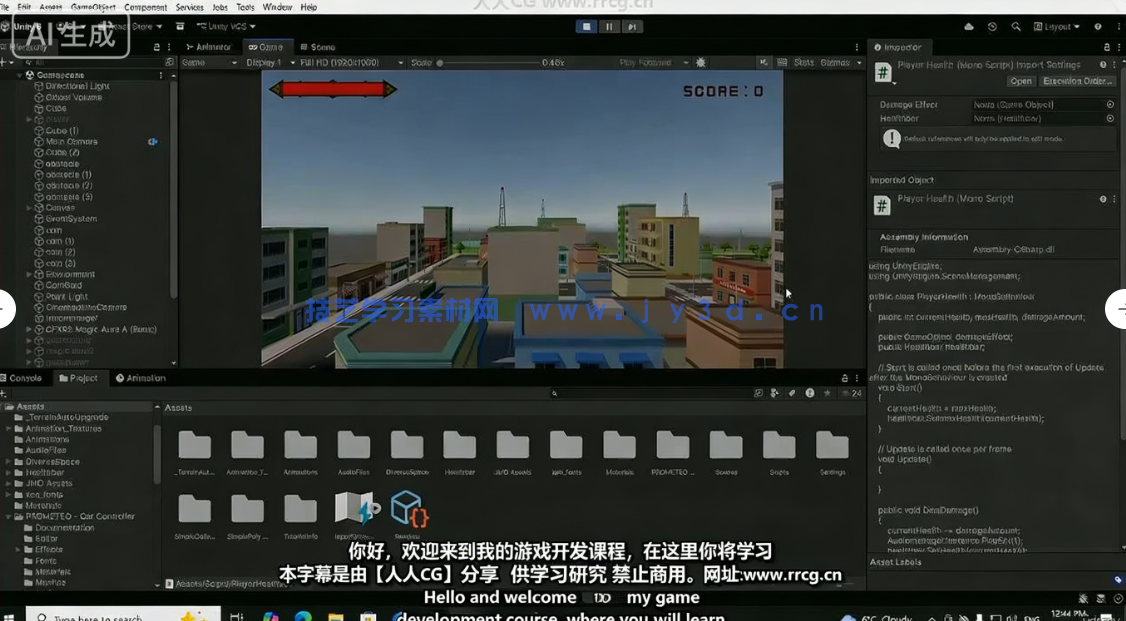Click the search icon in the Hierarchy panel

tap(27, 61)
